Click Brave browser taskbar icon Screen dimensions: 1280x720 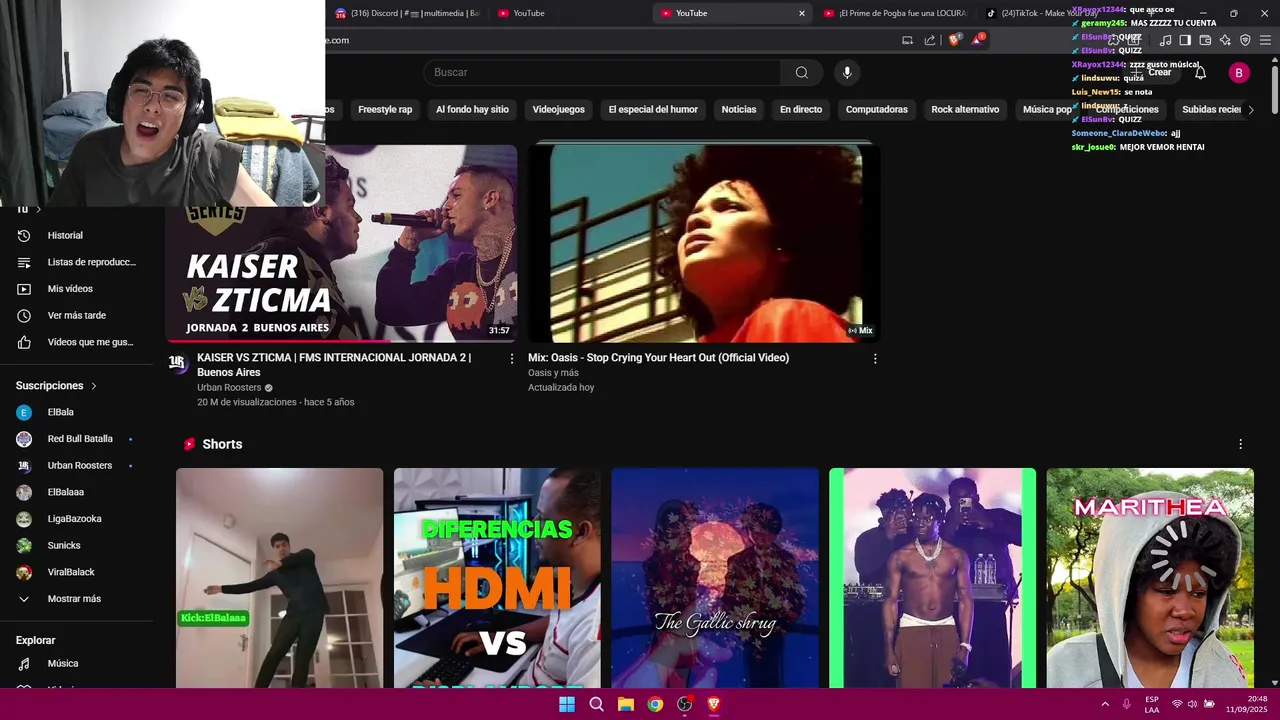713,704
